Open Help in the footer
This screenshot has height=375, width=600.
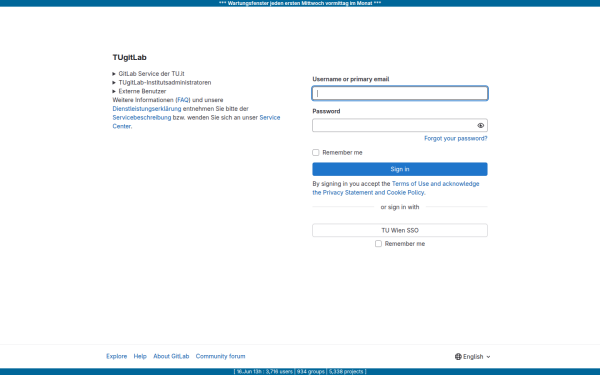point(140,356)
